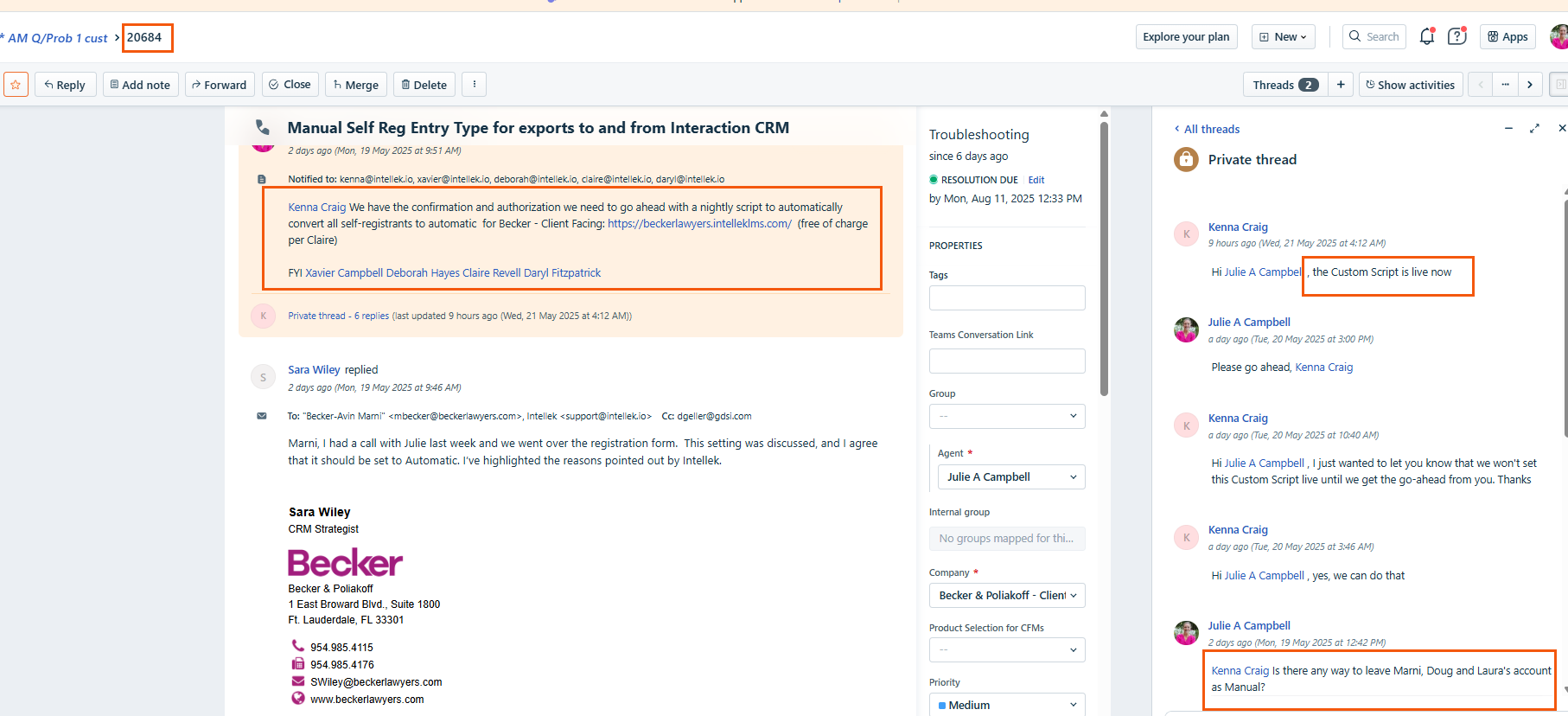This screenshot has height=716, width=1568.
Task: Merge this ticket
Action: [x=356, y=85]
